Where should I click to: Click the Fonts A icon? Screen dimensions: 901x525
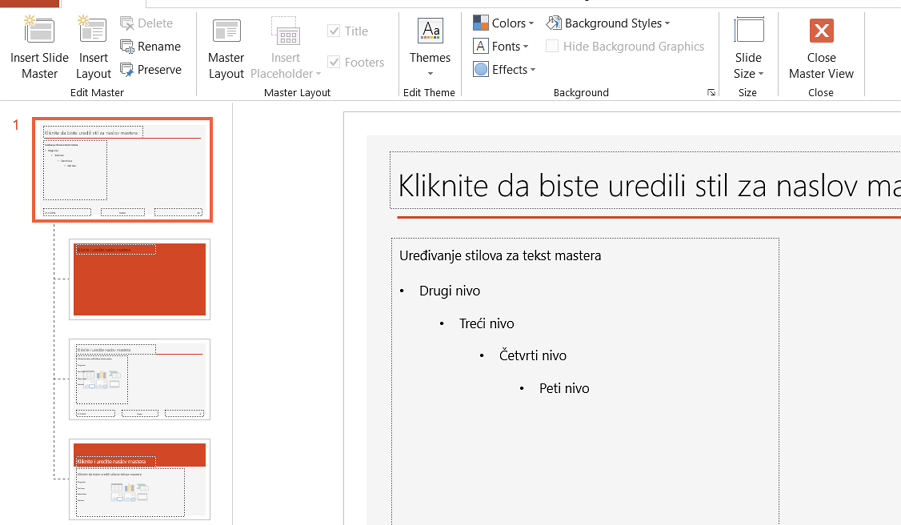click(480, 46)
